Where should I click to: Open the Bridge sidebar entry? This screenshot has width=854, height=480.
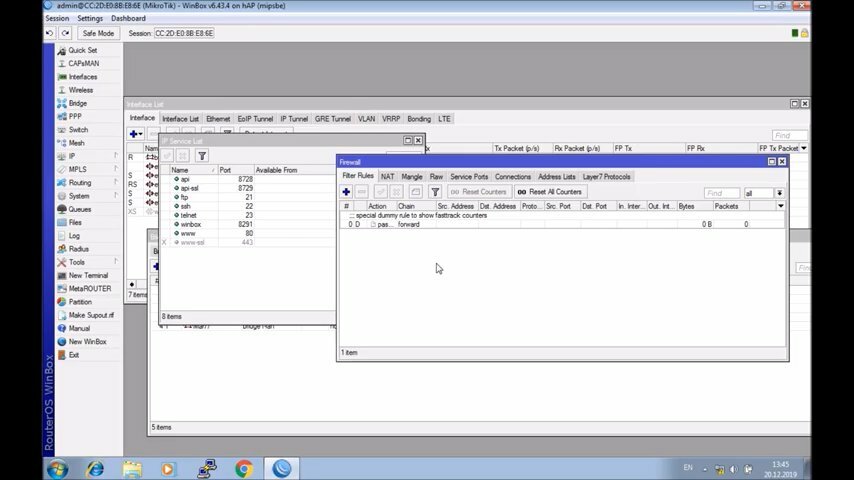pyautogui.click(x=77, y=103)
